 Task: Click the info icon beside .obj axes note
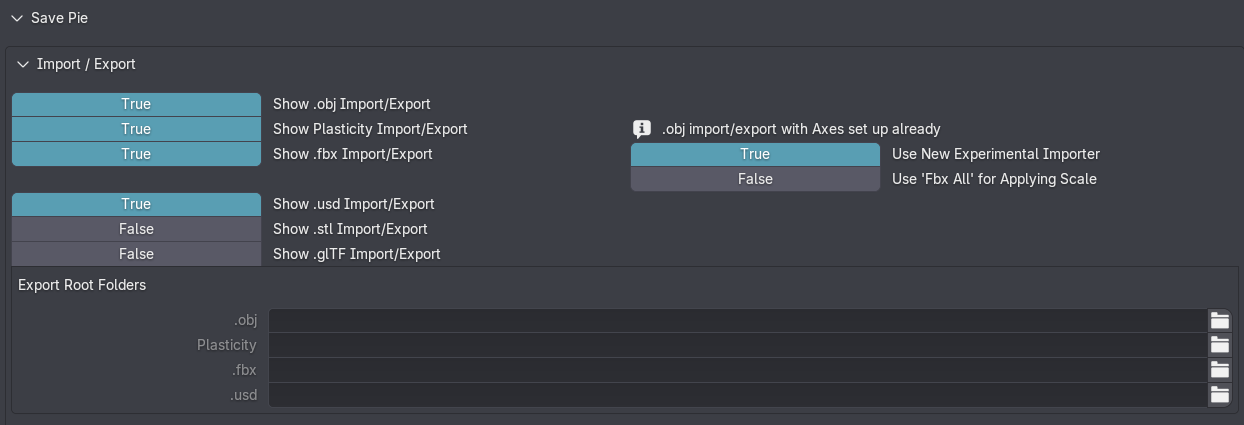[x=642, y=129]
